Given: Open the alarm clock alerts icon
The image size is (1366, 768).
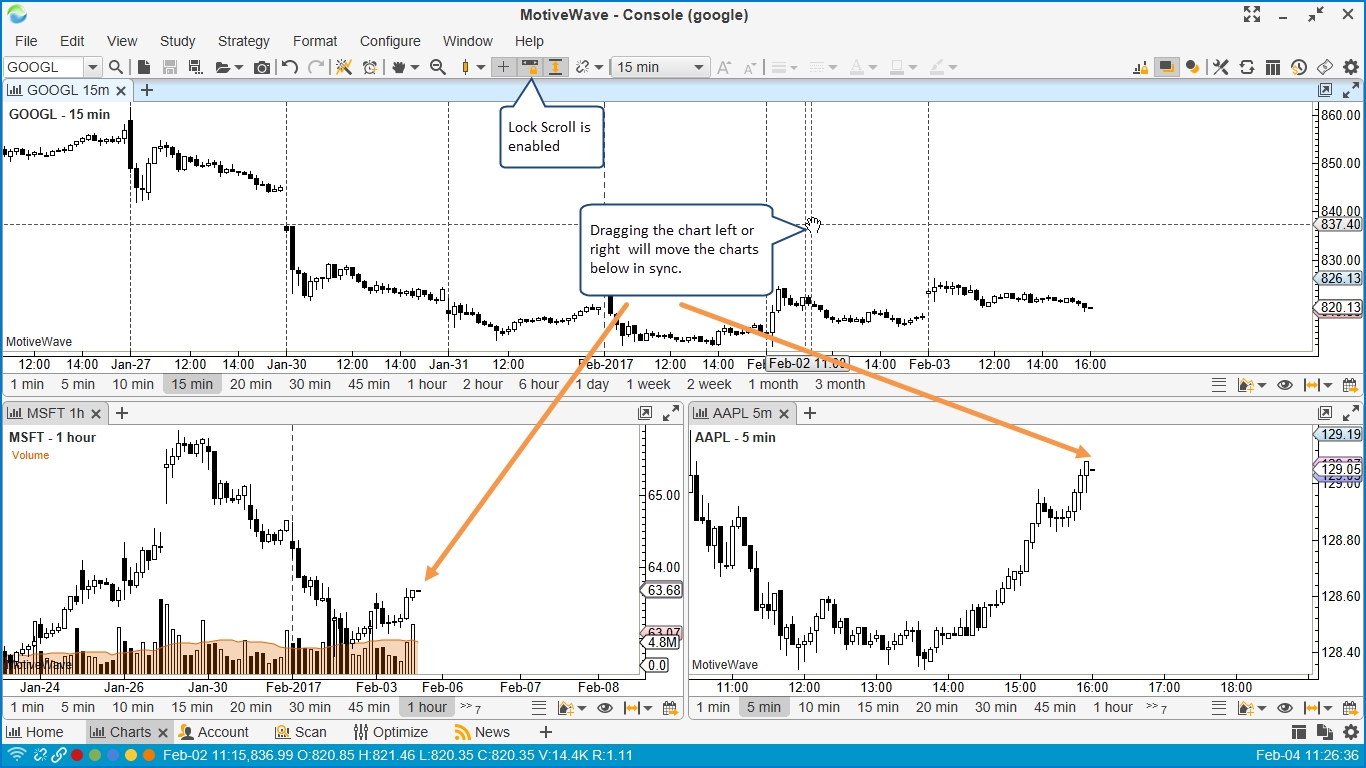Looking at the screenshot, I should [370, 67].
